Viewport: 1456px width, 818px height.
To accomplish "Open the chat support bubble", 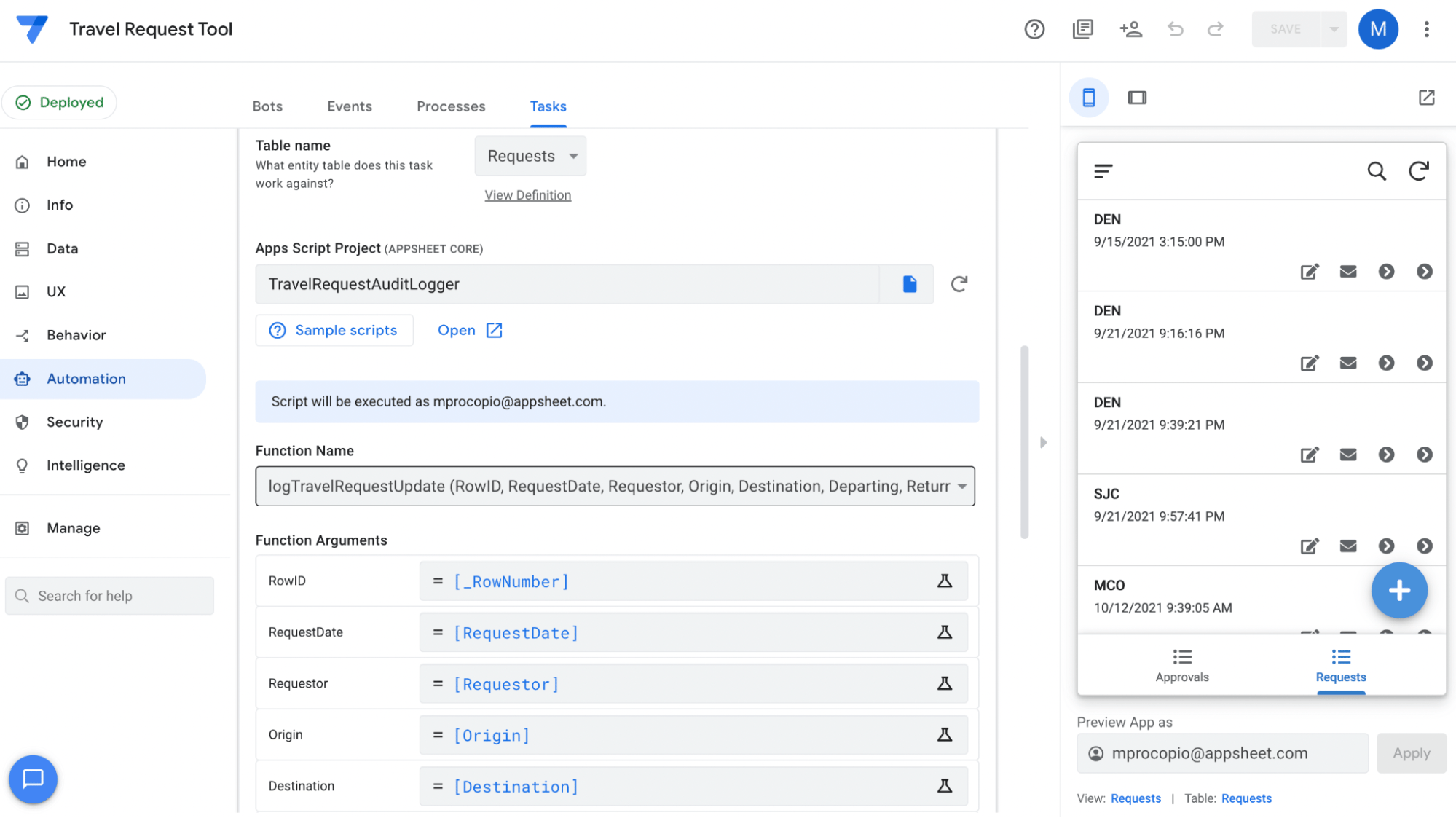I will click(x=33, y=779).
